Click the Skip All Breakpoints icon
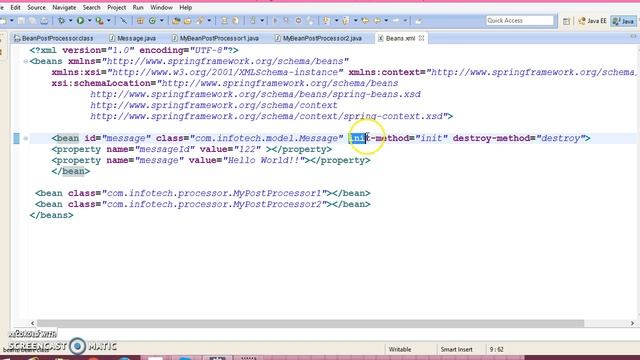 pos(123,20)
